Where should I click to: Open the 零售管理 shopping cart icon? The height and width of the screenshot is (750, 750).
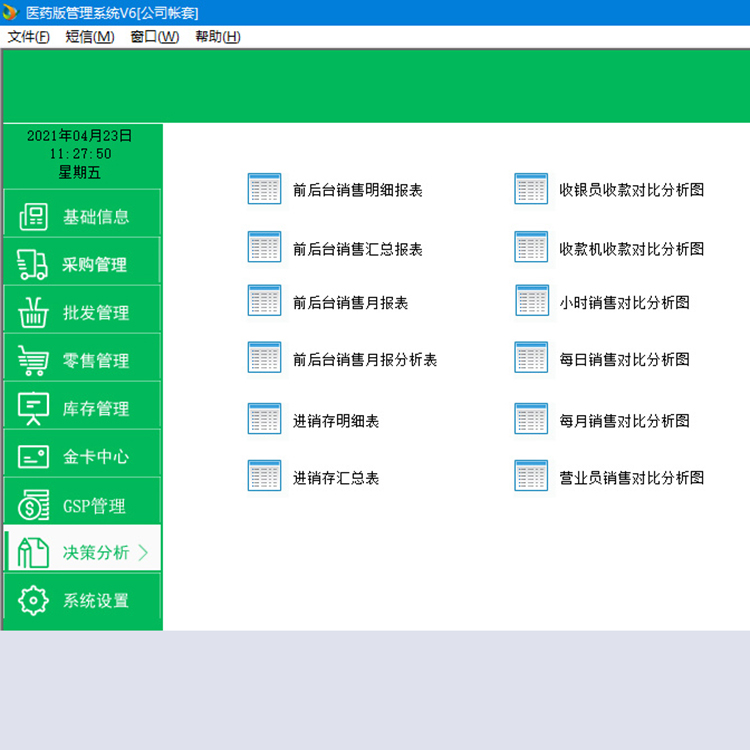33,360
